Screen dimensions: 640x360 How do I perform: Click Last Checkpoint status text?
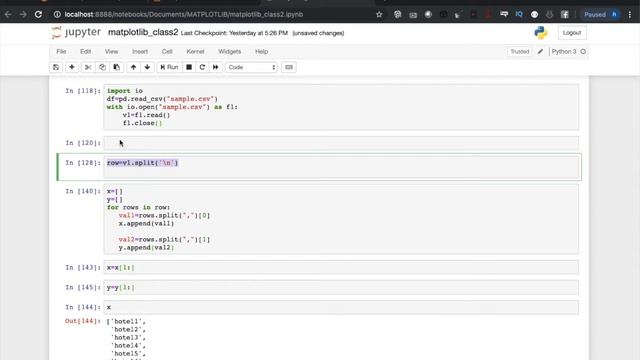(x=234, y=33)
